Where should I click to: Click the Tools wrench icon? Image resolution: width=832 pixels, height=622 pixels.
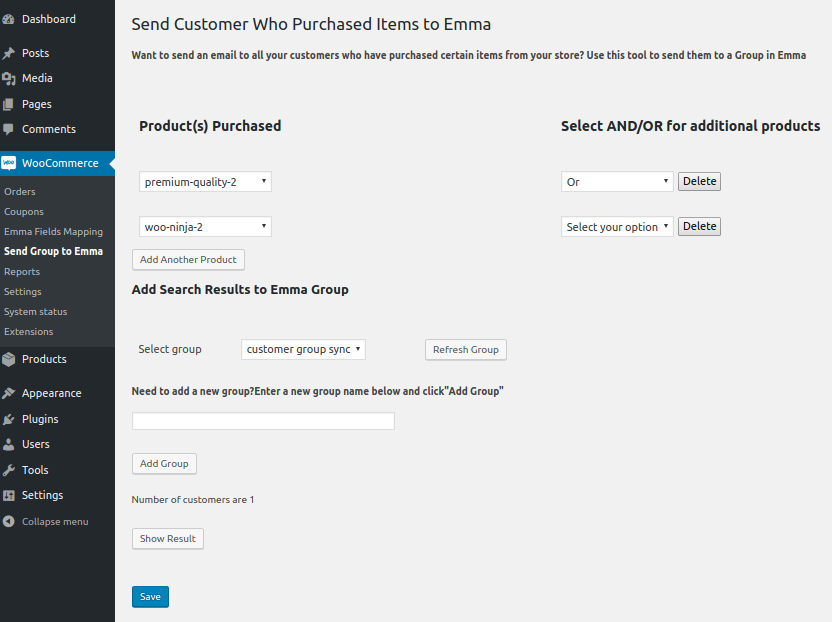(x=8, y=470)
